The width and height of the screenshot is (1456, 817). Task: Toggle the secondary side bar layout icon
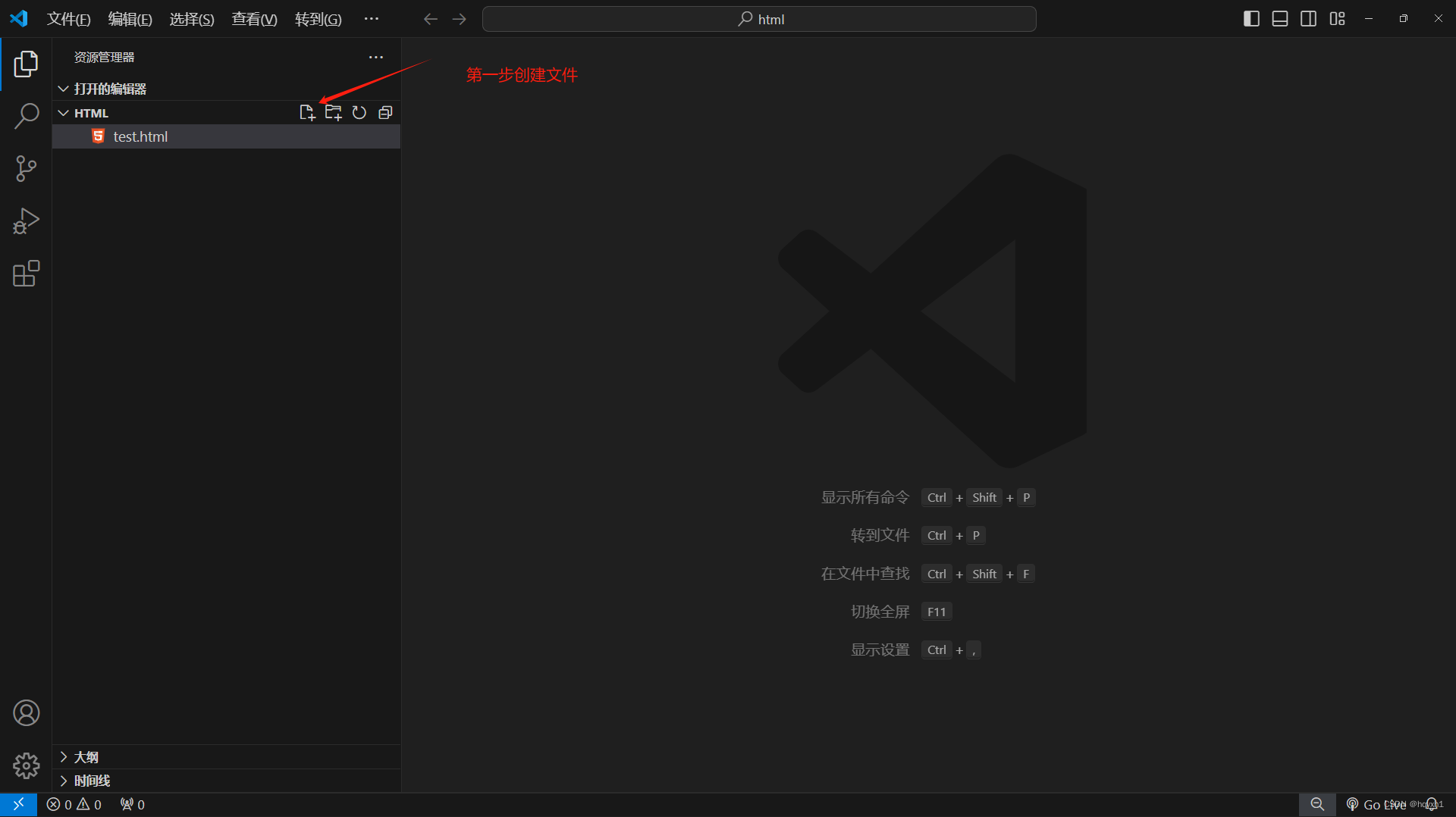tap(1309, 19)
